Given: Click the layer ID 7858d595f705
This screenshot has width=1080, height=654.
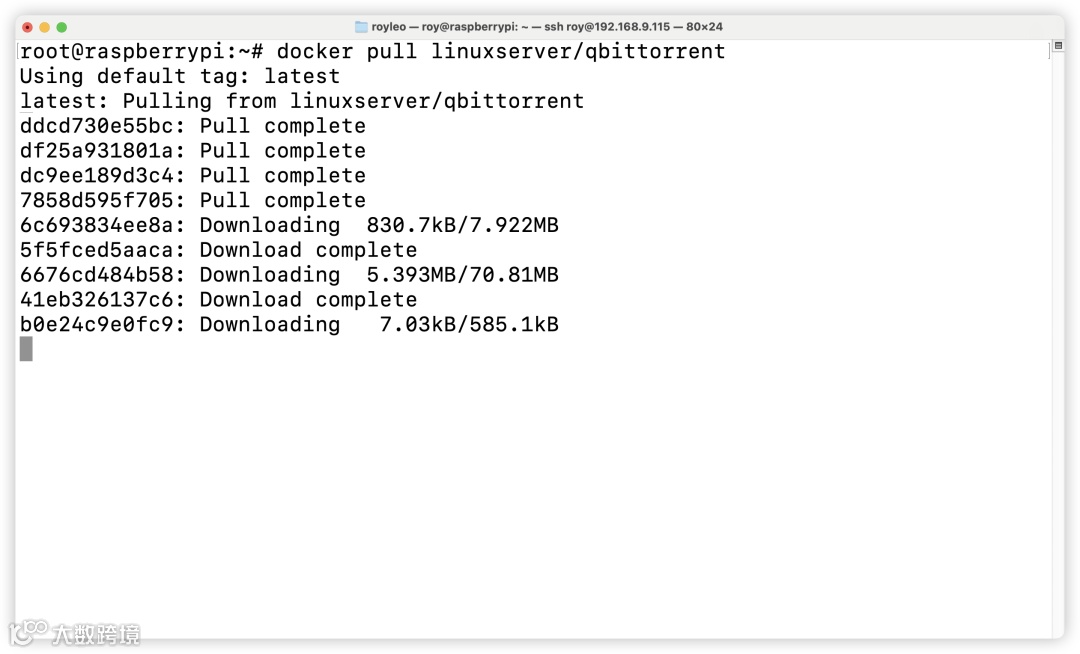Looking at the screenshot, I should tap(96, 200).
